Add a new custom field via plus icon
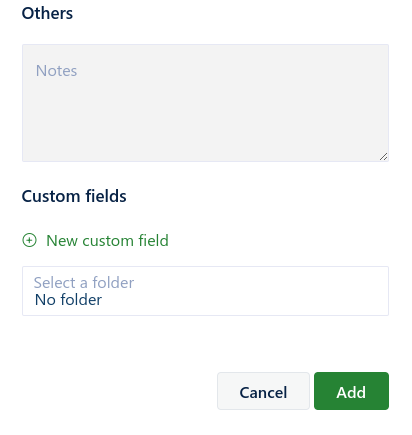The image size is (412, 435). coord(29,240)
